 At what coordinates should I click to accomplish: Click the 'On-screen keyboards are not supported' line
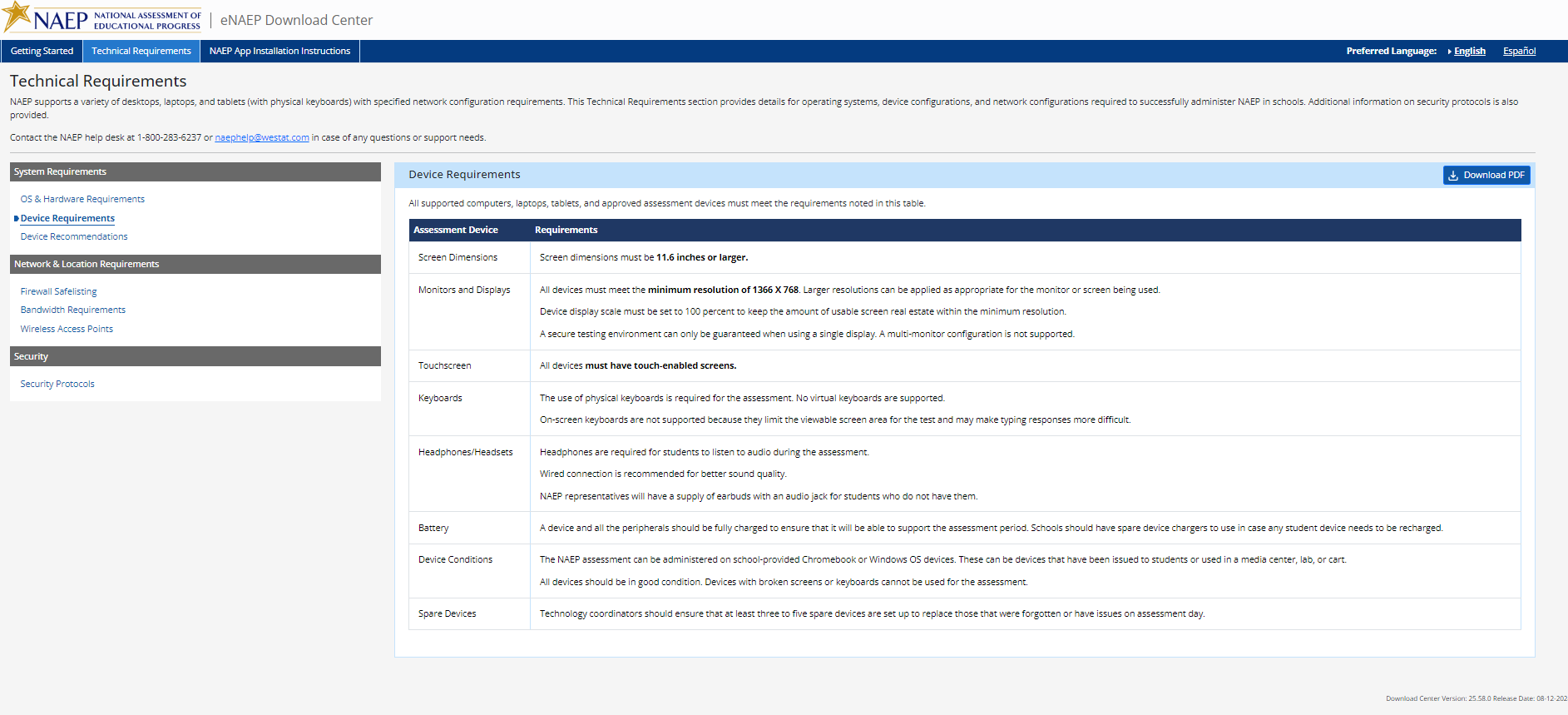(835, 420)
